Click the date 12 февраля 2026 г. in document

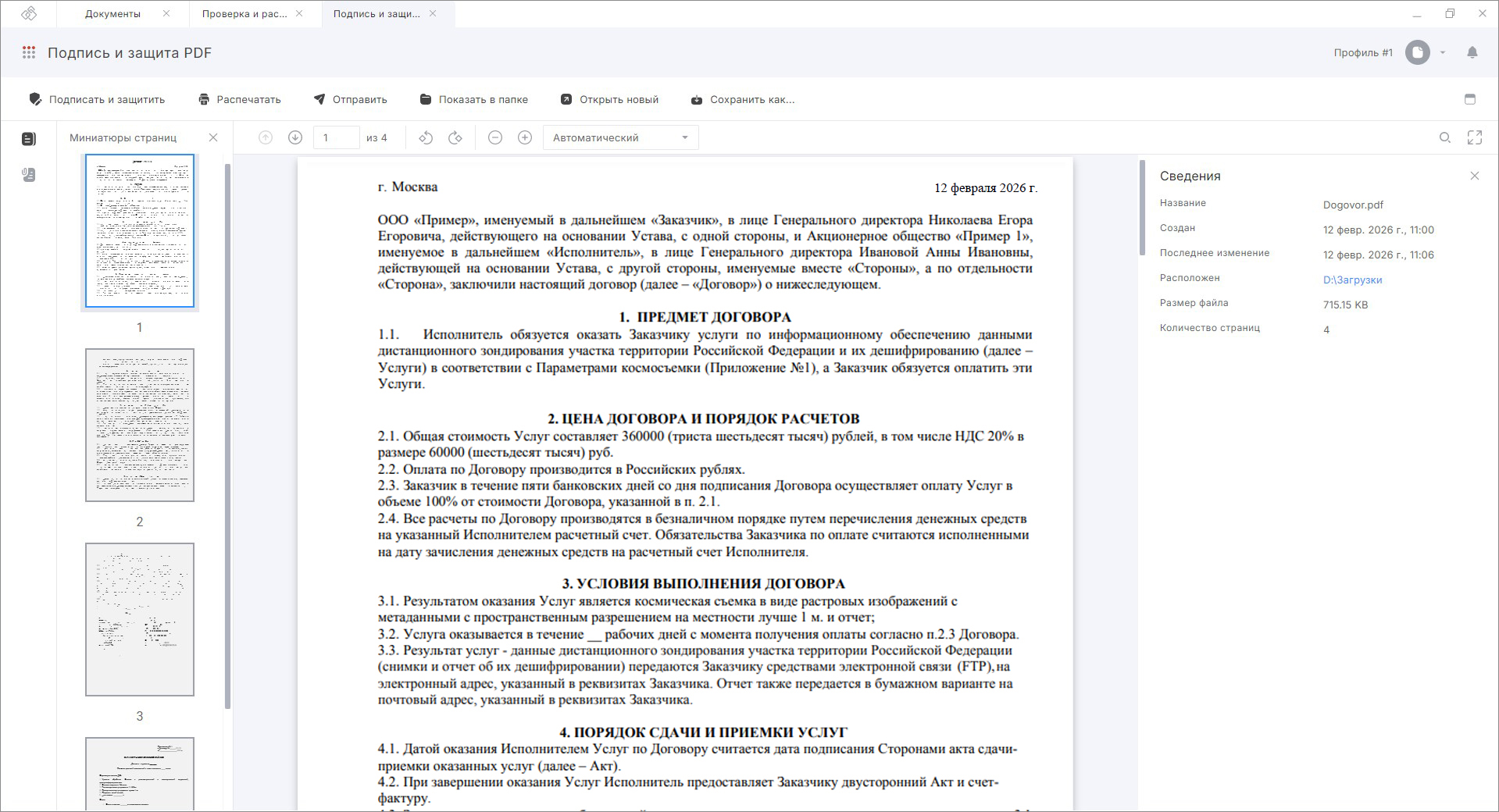986,187
